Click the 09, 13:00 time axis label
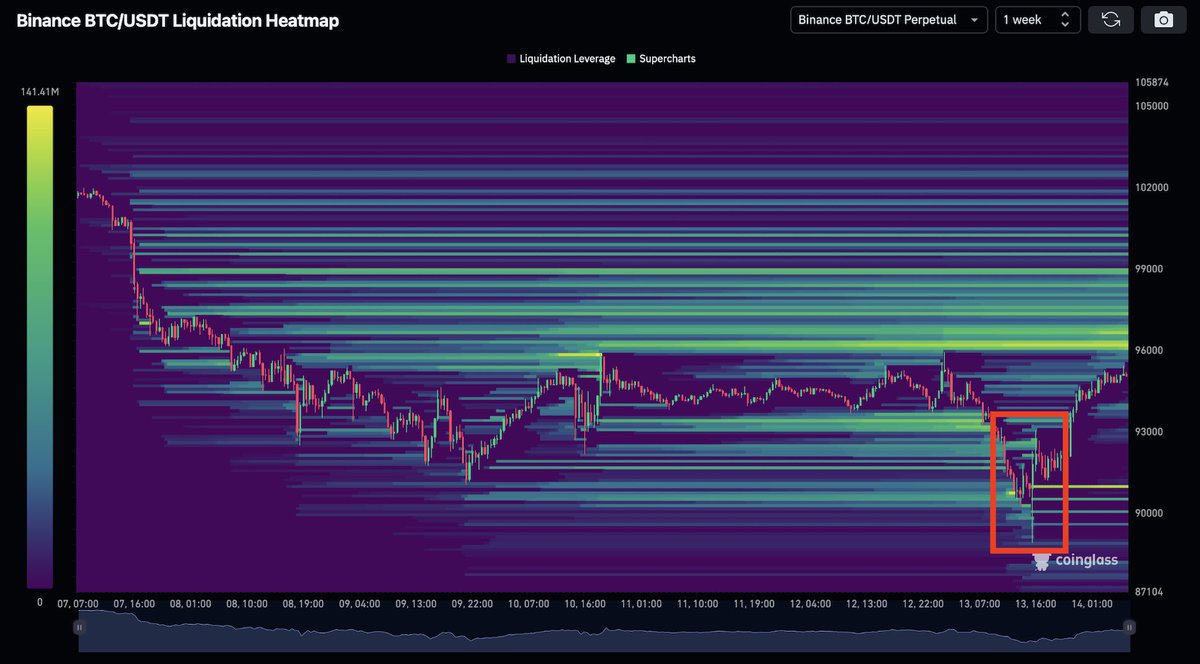 click(415, 604)
